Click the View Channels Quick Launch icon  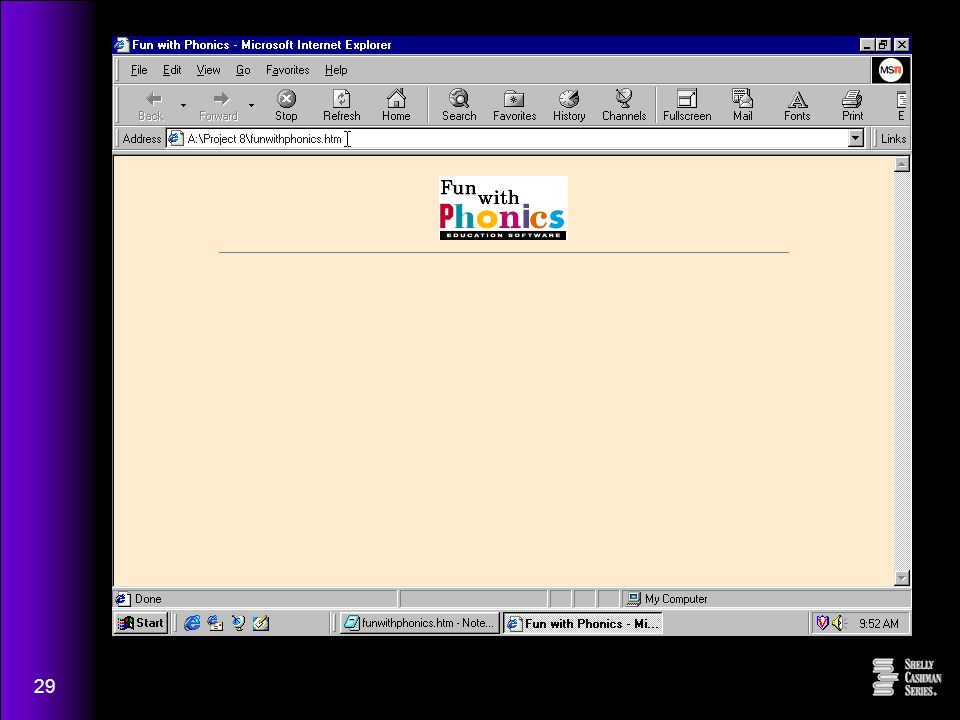coord(238,623)
